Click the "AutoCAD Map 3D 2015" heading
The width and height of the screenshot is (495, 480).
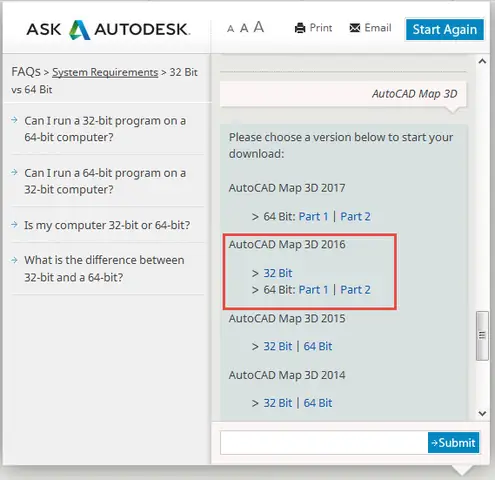(287, 319)
